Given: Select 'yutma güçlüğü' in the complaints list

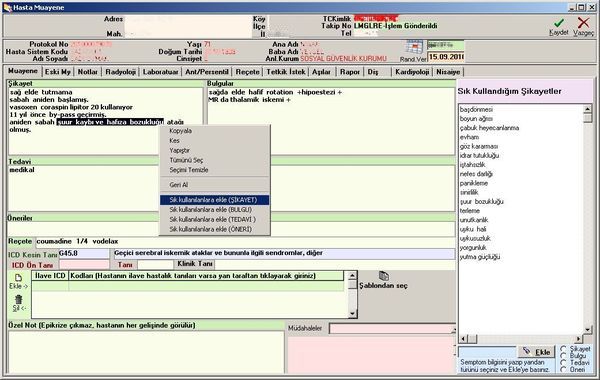Looking at the screenshot, I should click(480, 257).
